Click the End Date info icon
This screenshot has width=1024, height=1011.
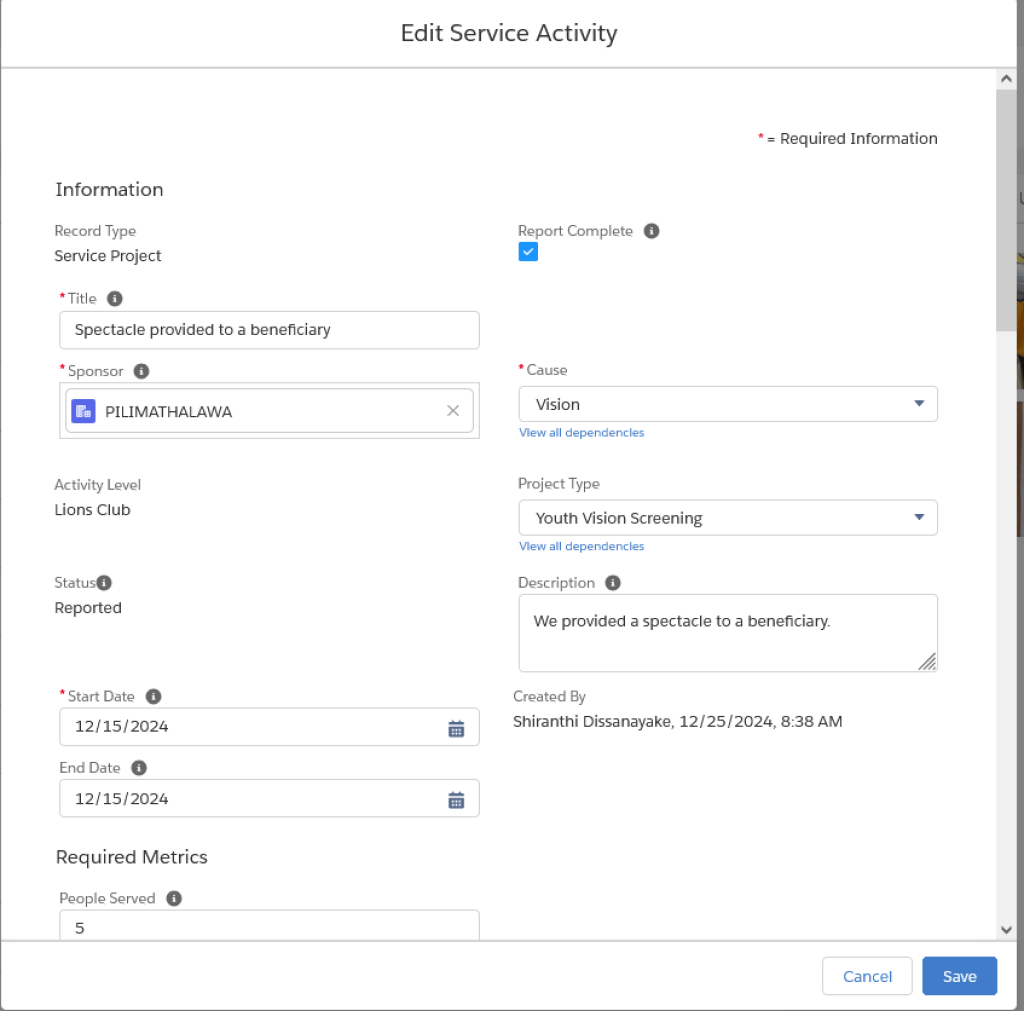pos(138,767)
